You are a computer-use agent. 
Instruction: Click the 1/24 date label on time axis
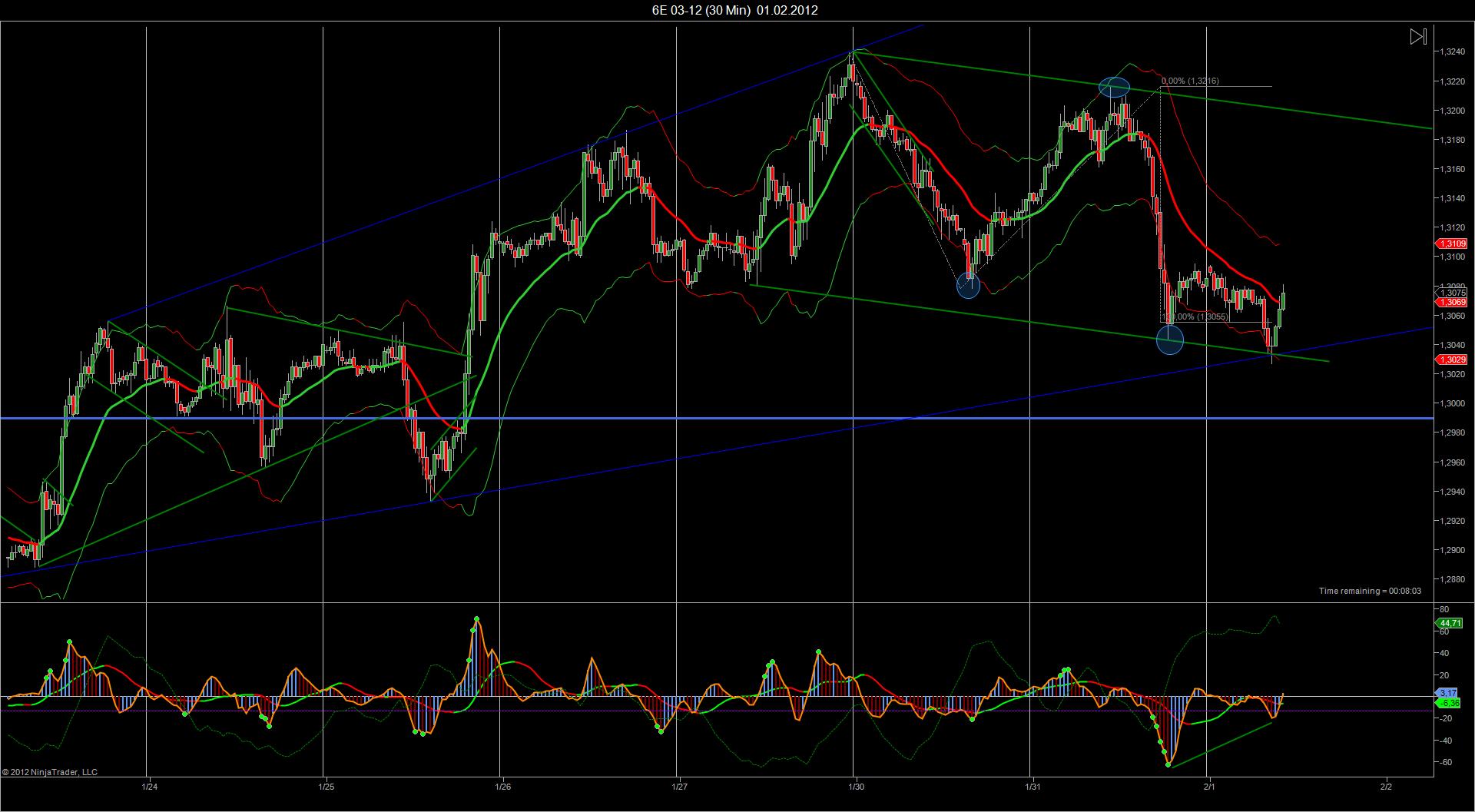150,787
